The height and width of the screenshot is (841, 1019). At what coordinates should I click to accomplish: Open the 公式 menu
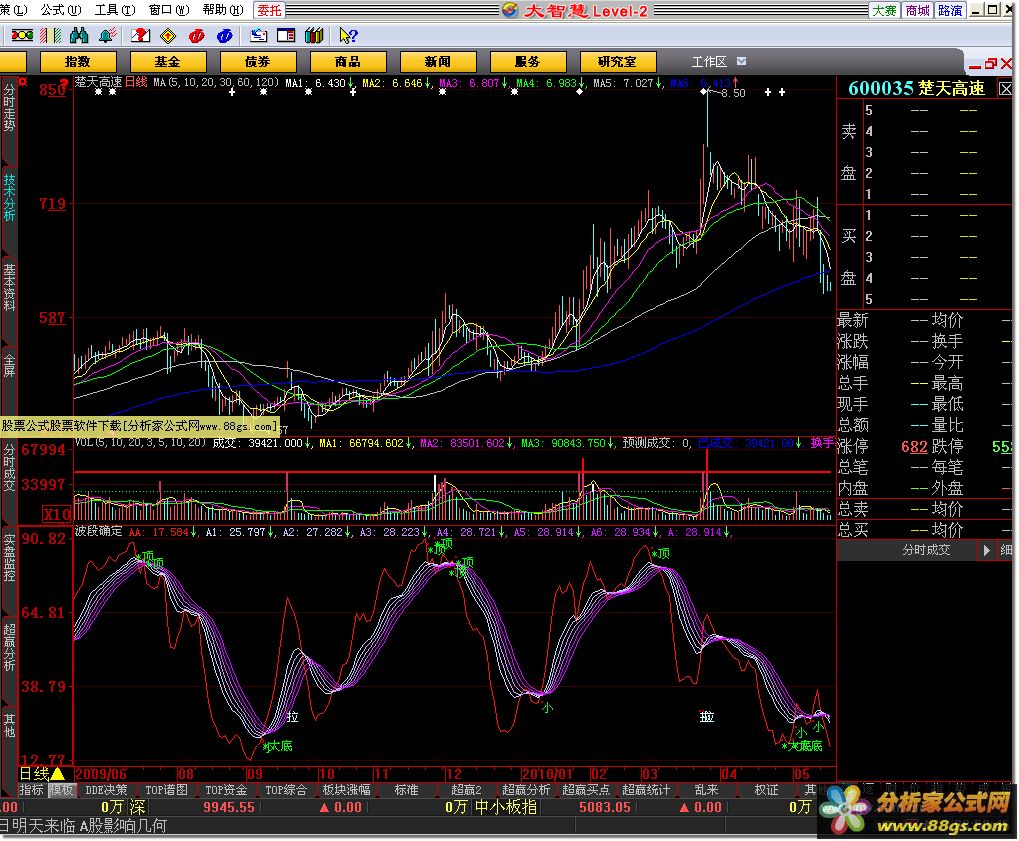[60, 10]
